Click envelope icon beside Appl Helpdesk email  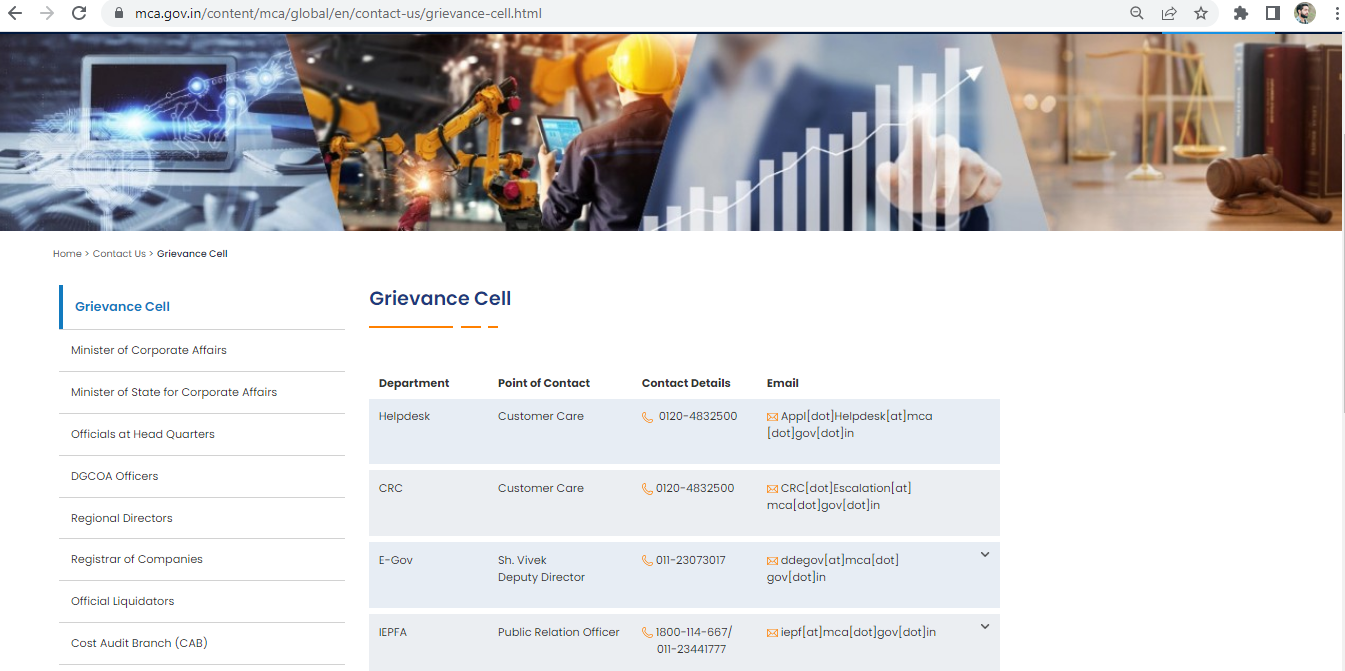(772, 417)
